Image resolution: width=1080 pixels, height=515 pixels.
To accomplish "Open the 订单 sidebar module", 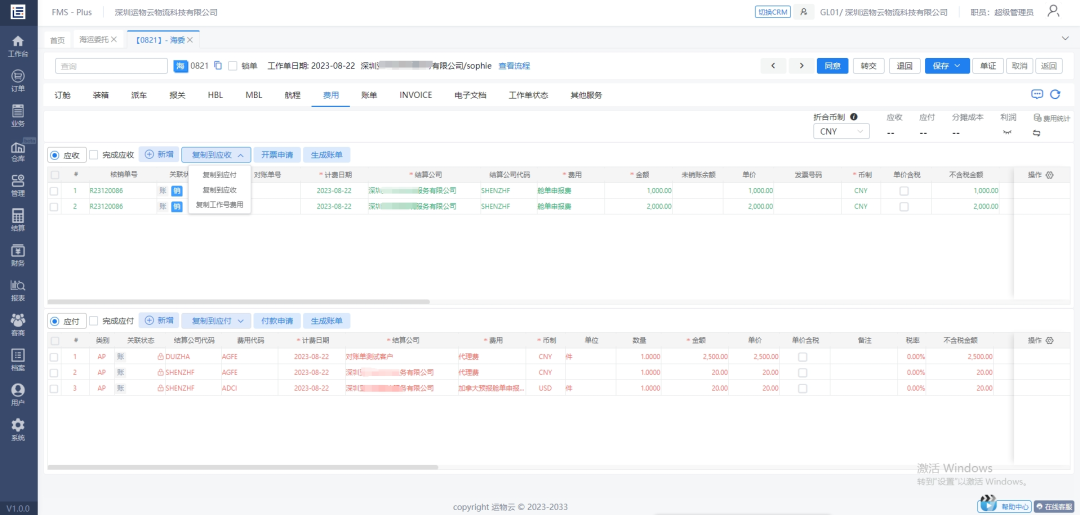I will 19,81.
